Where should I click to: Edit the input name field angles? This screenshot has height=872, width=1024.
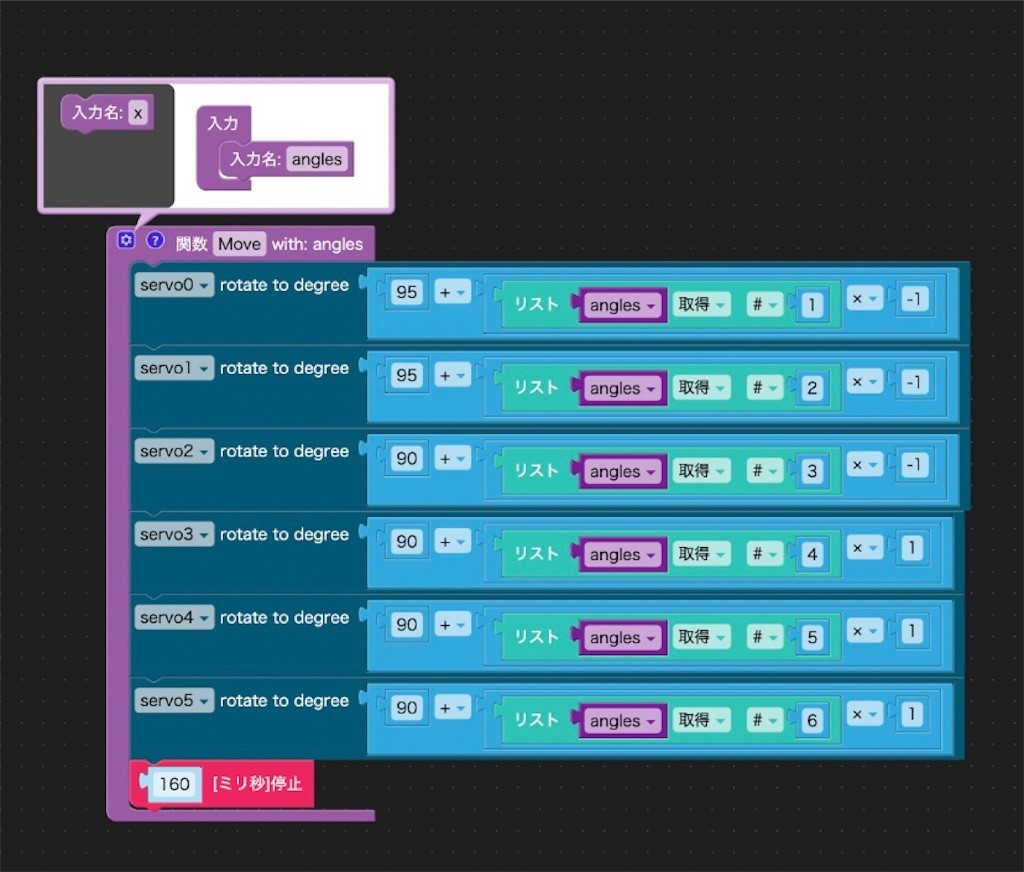[317, 159]
